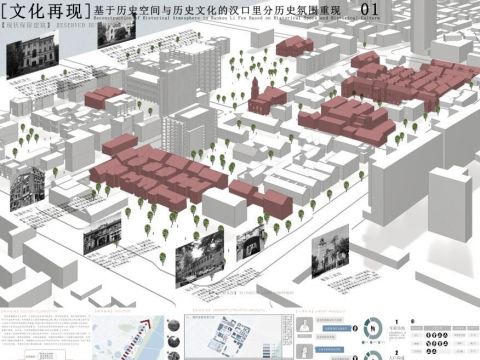The width and height of the screenshot is (480, 360).
Task: Open the large tree-covered courtyard photo
Action: 200,259
